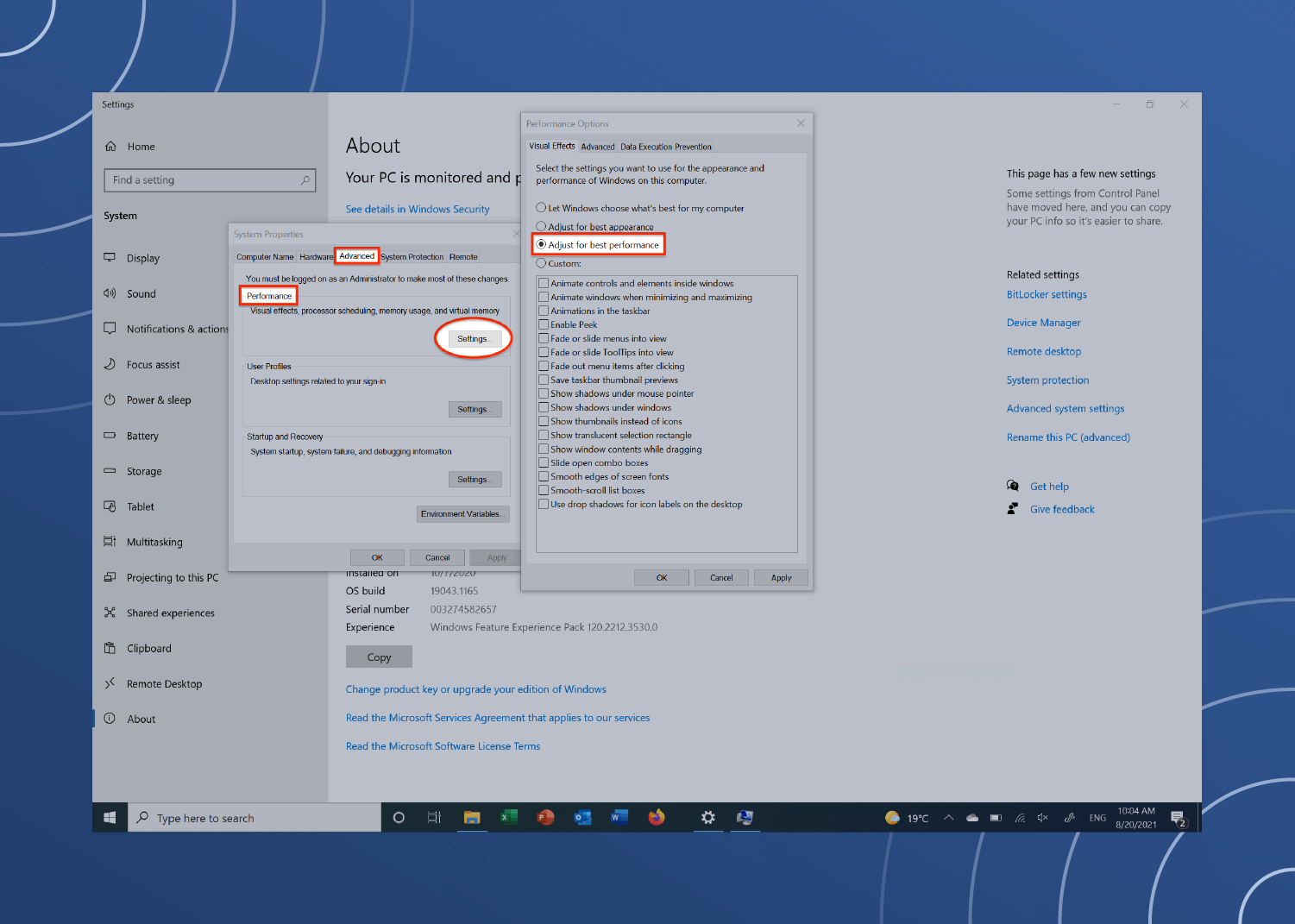Switch to the Data Execution Prevention tab
Image resolution: width=1295 pixels, height=924 pixels.
coord(666,146)
